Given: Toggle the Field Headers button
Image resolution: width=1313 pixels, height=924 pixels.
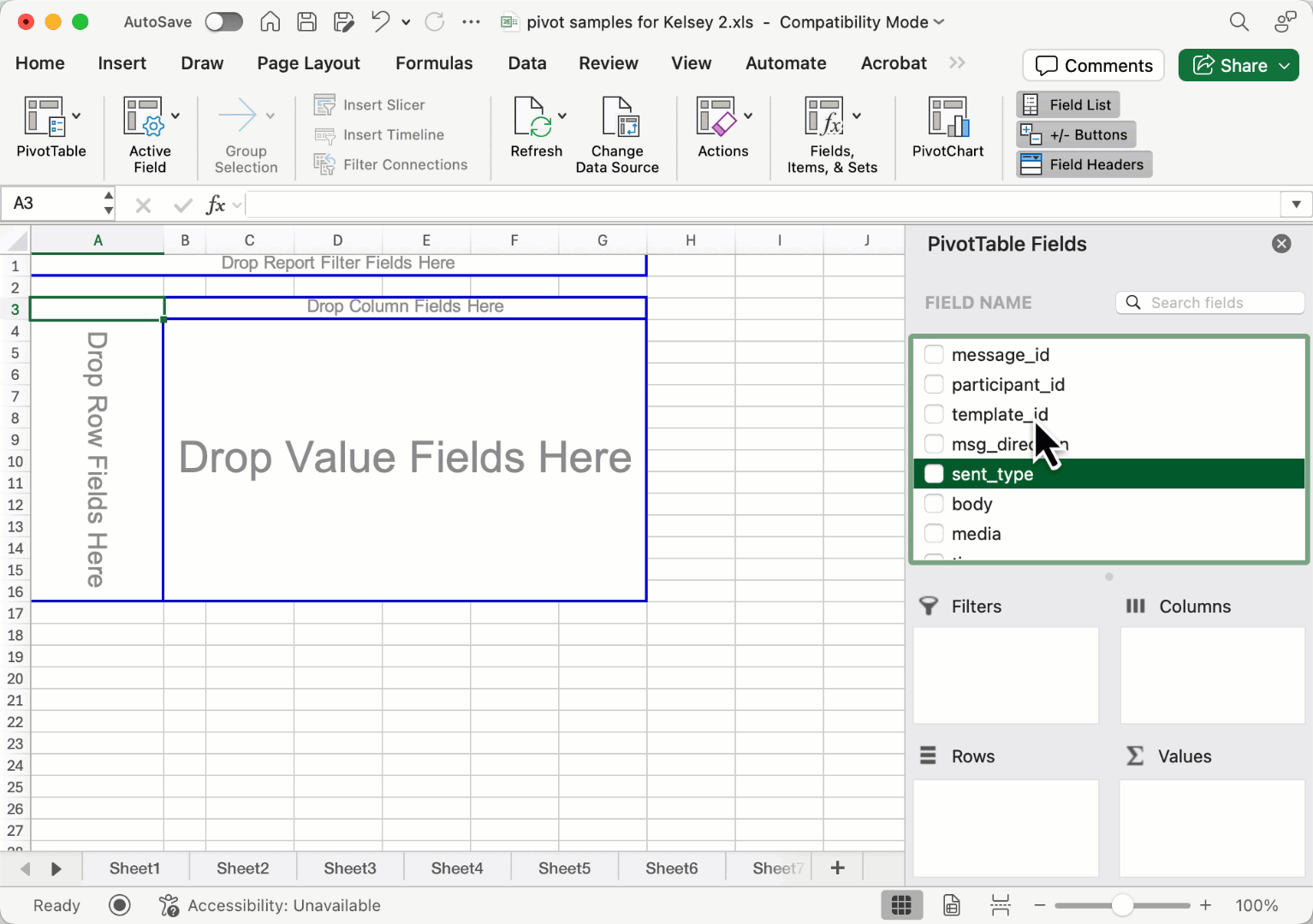Looking at the screenshot, I should [x=1084, y=164].
